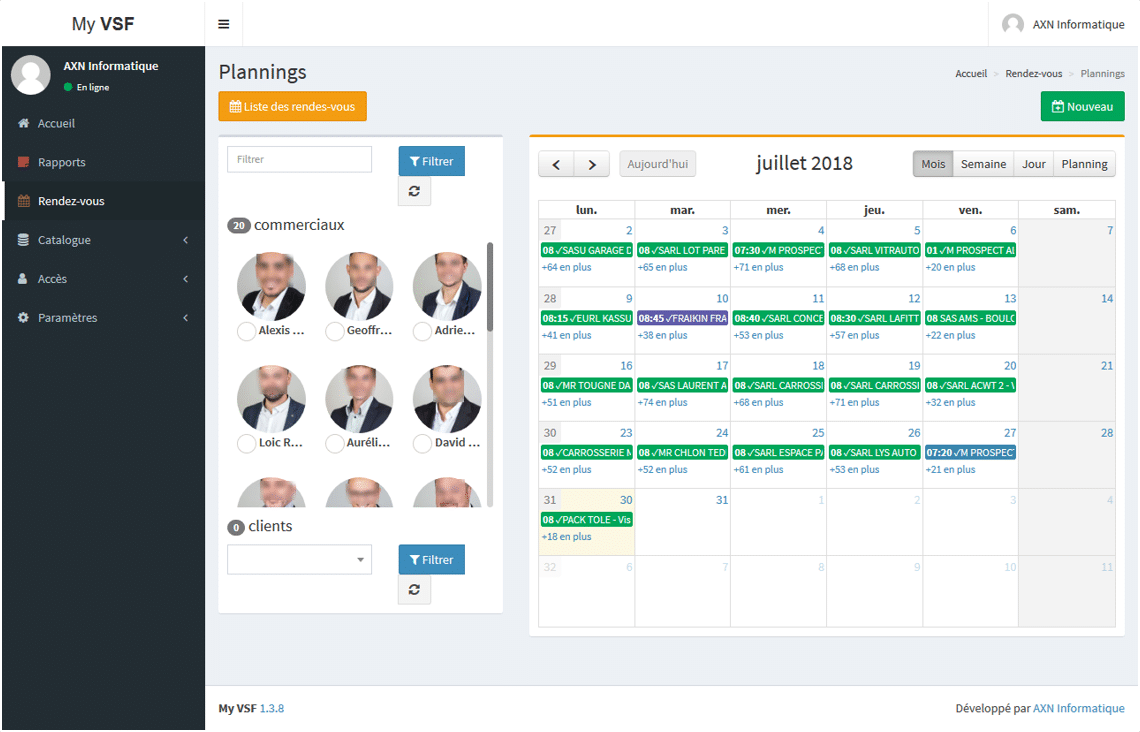Screen dimensions: 1140x732
Task: Open the 08 SARL ESPACE event on July 25
Action: point(778,452)
